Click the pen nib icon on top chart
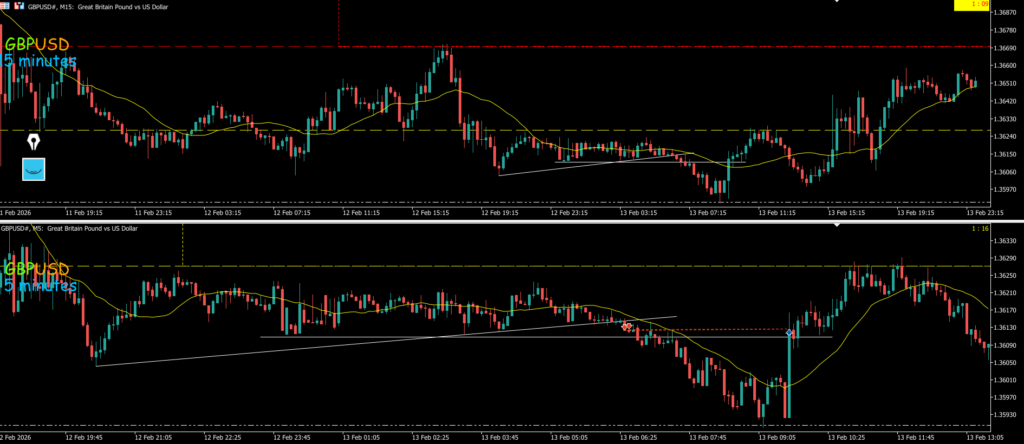 point(36,141)
